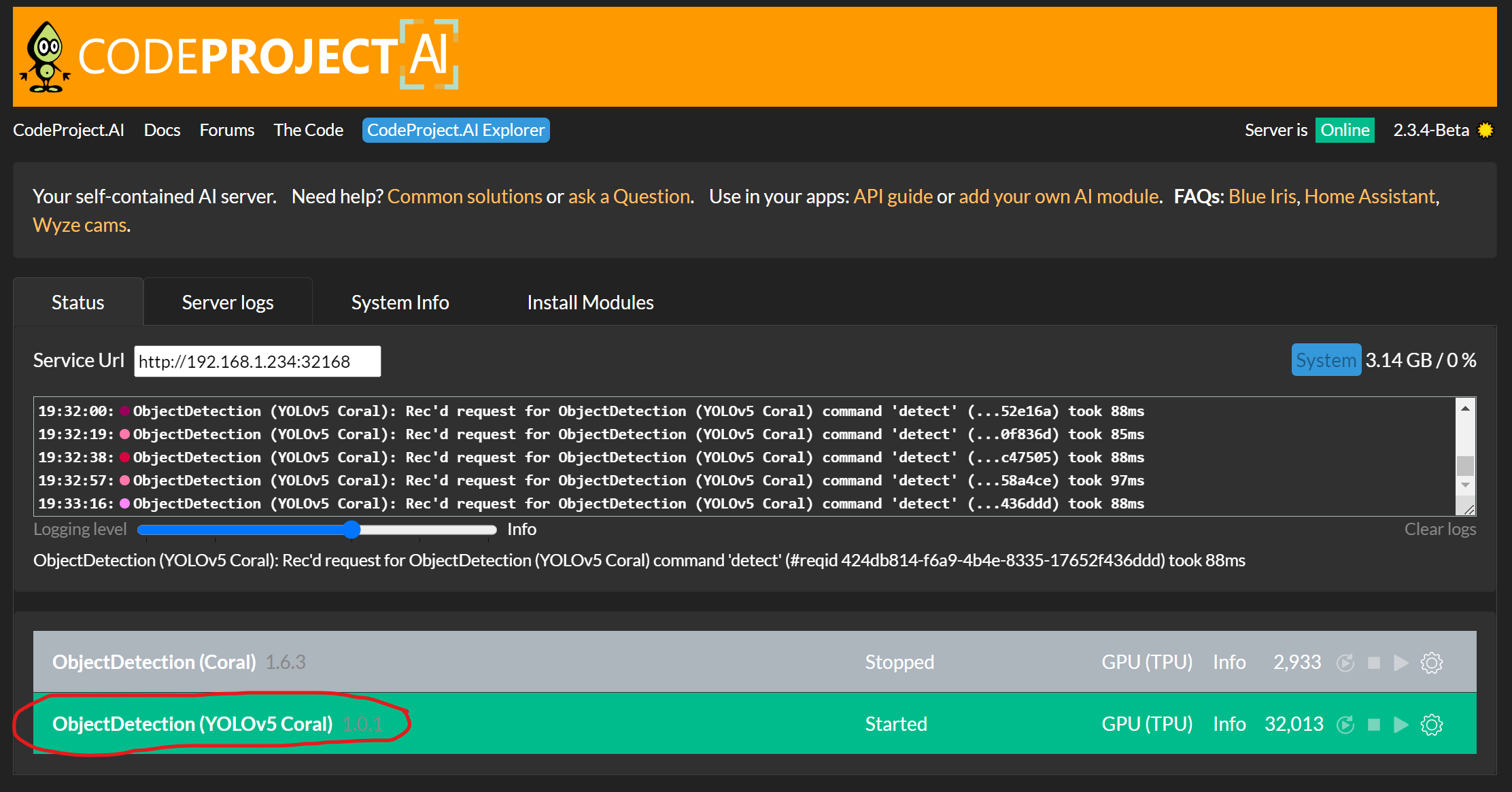Click the Started status text
Screen dimensions: 1512x792
point(896,724)
